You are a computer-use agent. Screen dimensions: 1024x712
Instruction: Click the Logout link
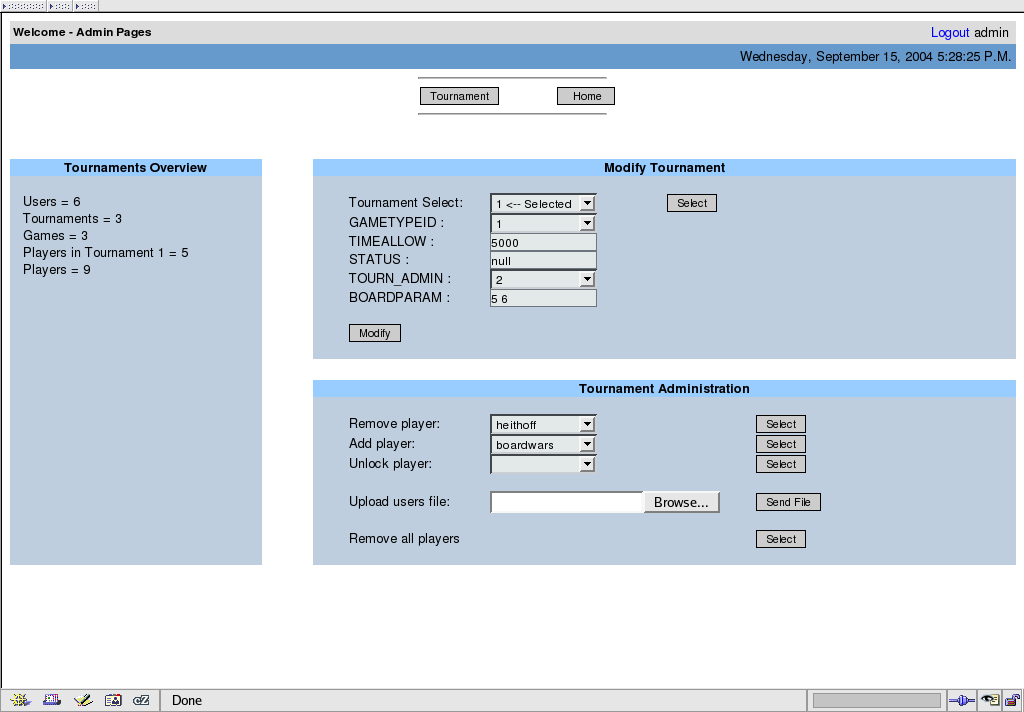click(950, 32)
